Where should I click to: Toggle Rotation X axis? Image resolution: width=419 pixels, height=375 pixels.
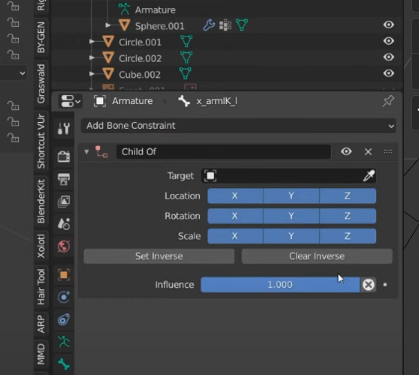(x=235, y=216)
